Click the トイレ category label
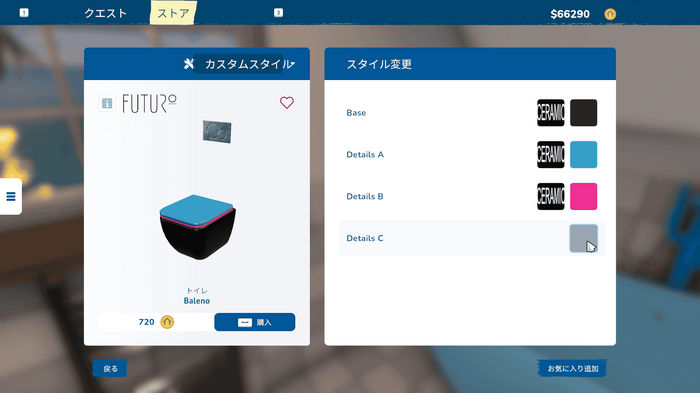This screenshot has width=700, height=393. 197,291
